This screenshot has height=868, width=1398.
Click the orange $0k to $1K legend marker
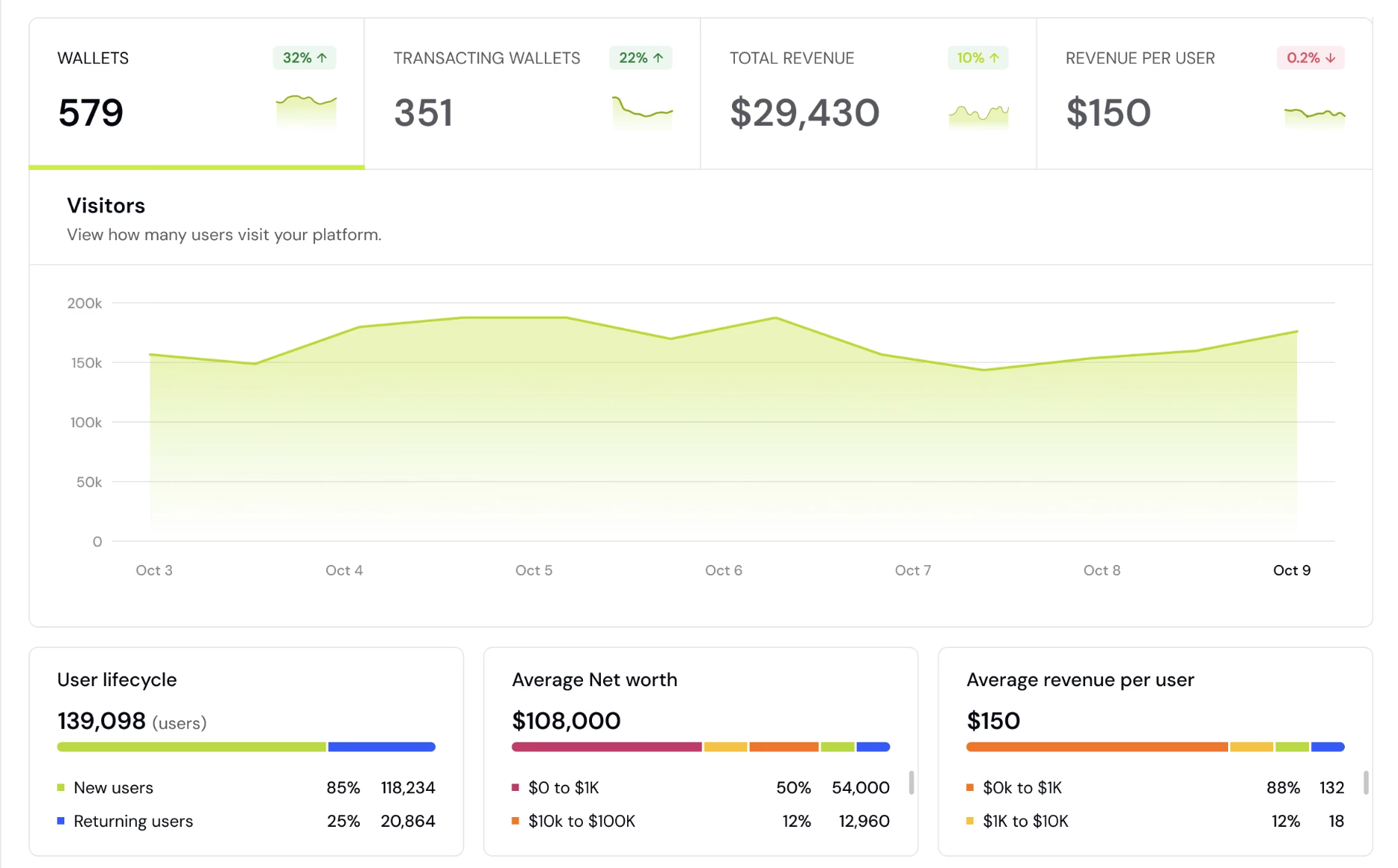point(970,787)
